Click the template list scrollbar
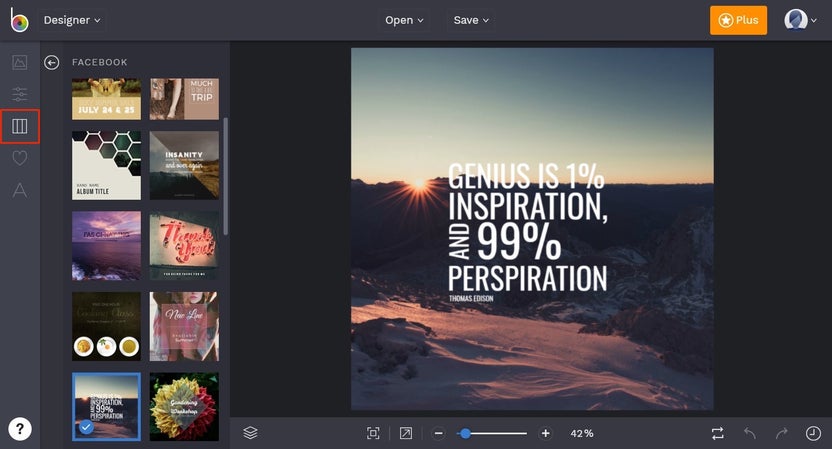Viewport: 832px width, 449px height. click(226, 176)
